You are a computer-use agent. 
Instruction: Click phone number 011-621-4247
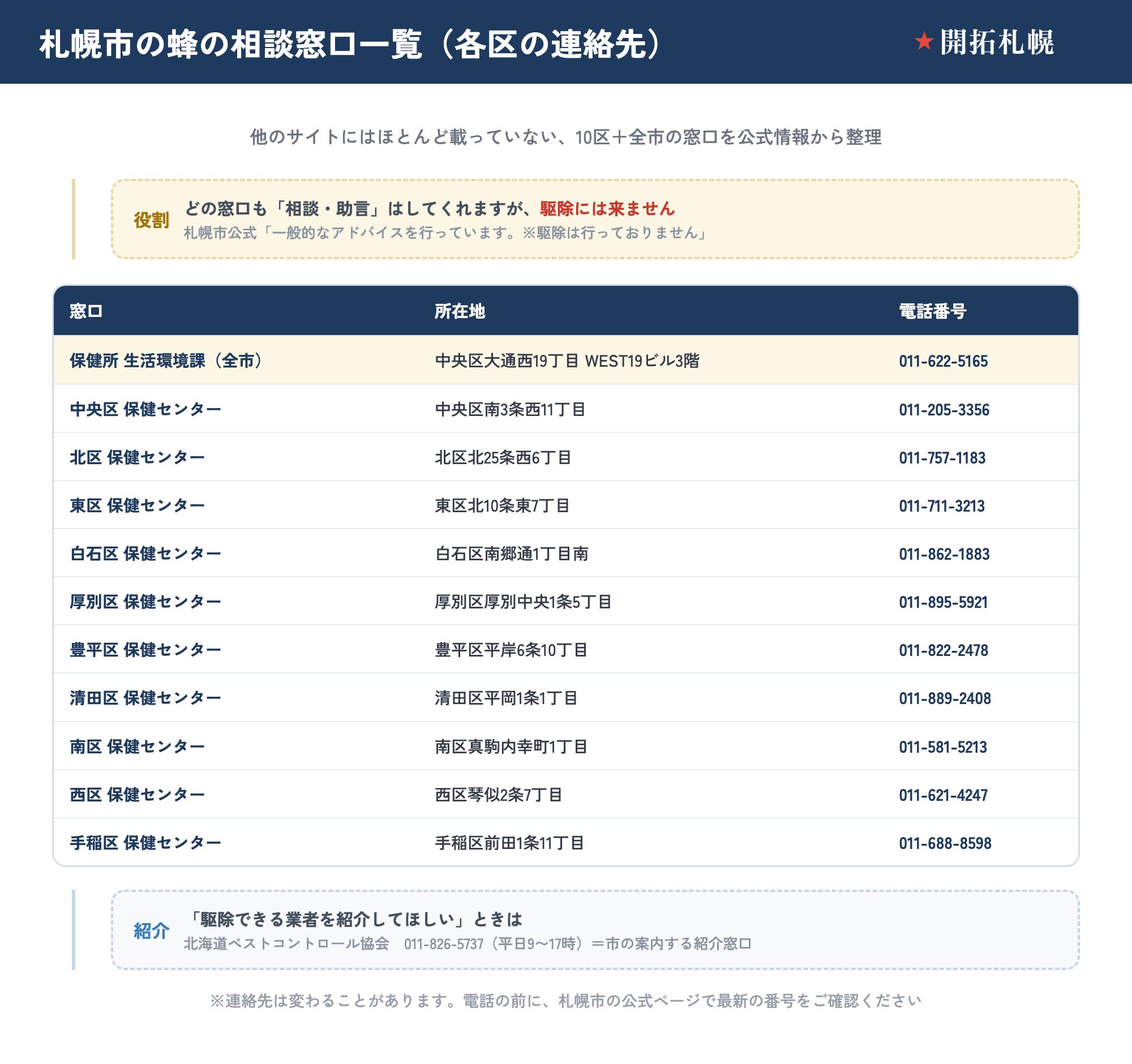click(x=943, y=795)
